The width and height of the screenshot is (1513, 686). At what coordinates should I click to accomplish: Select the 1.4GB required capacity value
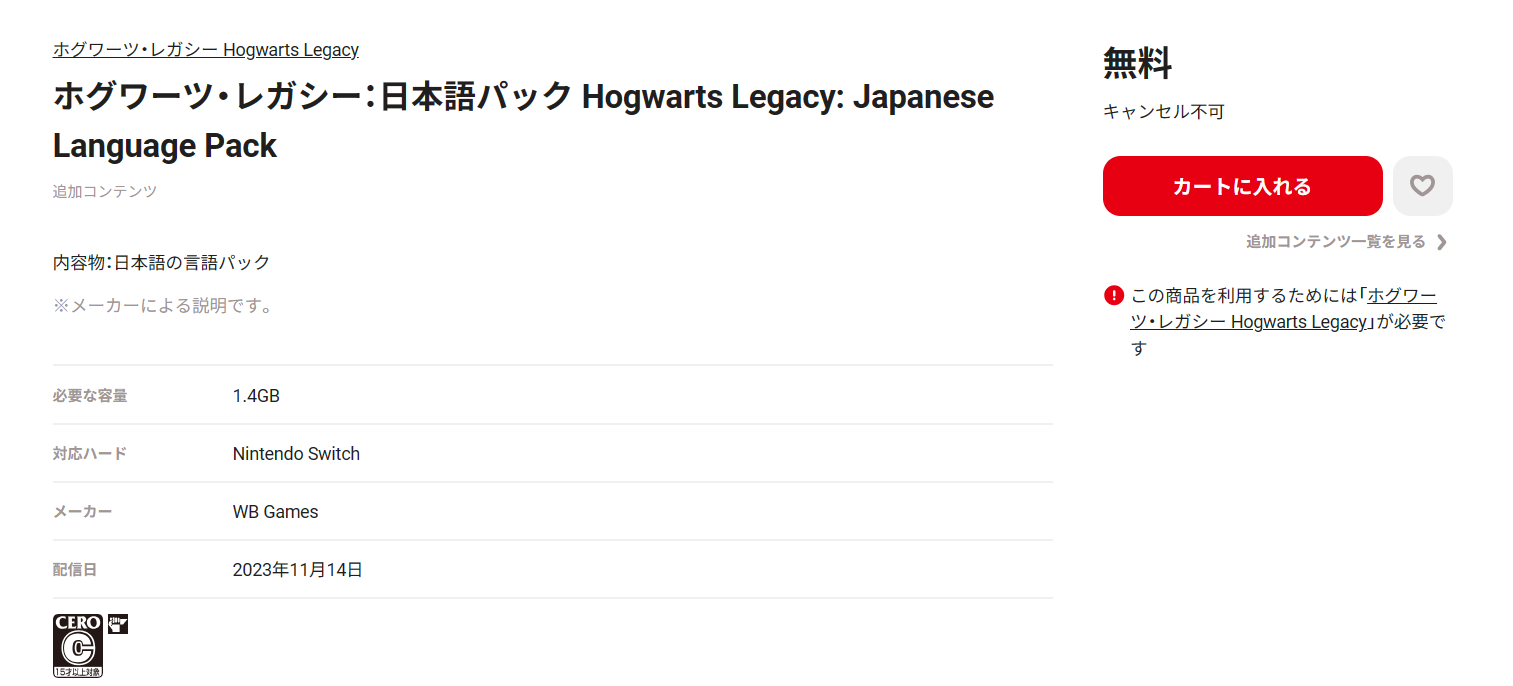click(x=256, y=396)
